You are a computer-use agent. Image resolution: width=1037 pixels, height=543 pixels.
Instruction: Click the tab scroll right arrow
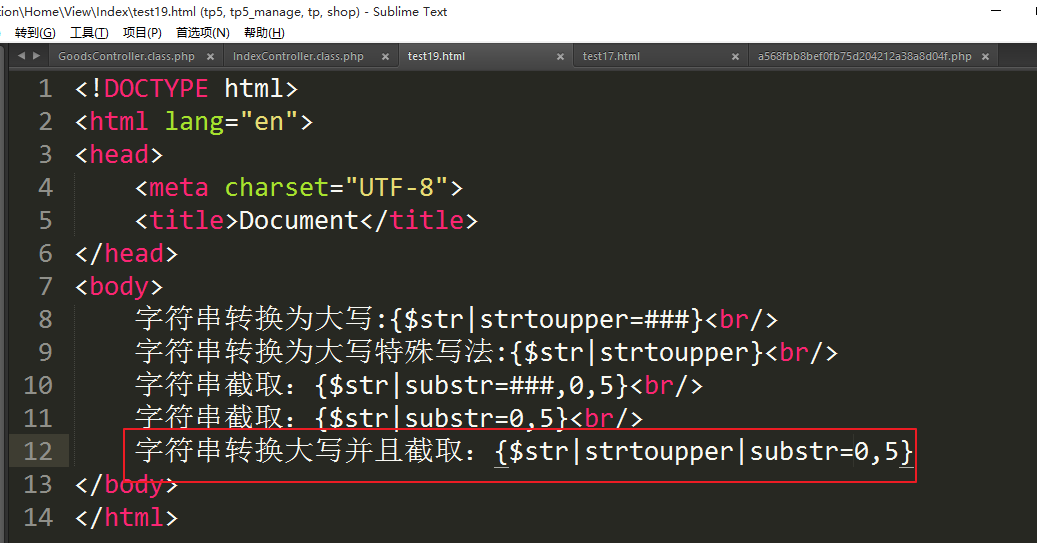[37, 56]
